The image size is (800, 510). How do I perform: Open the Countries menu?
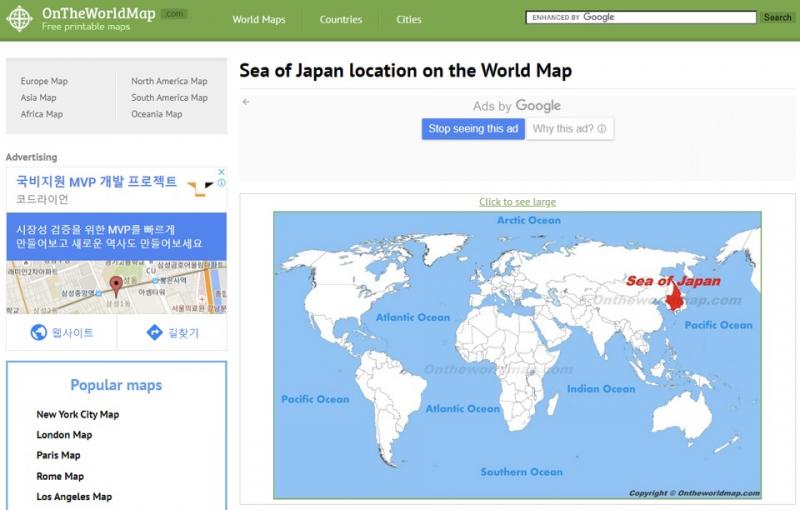(x=341, y=20)
